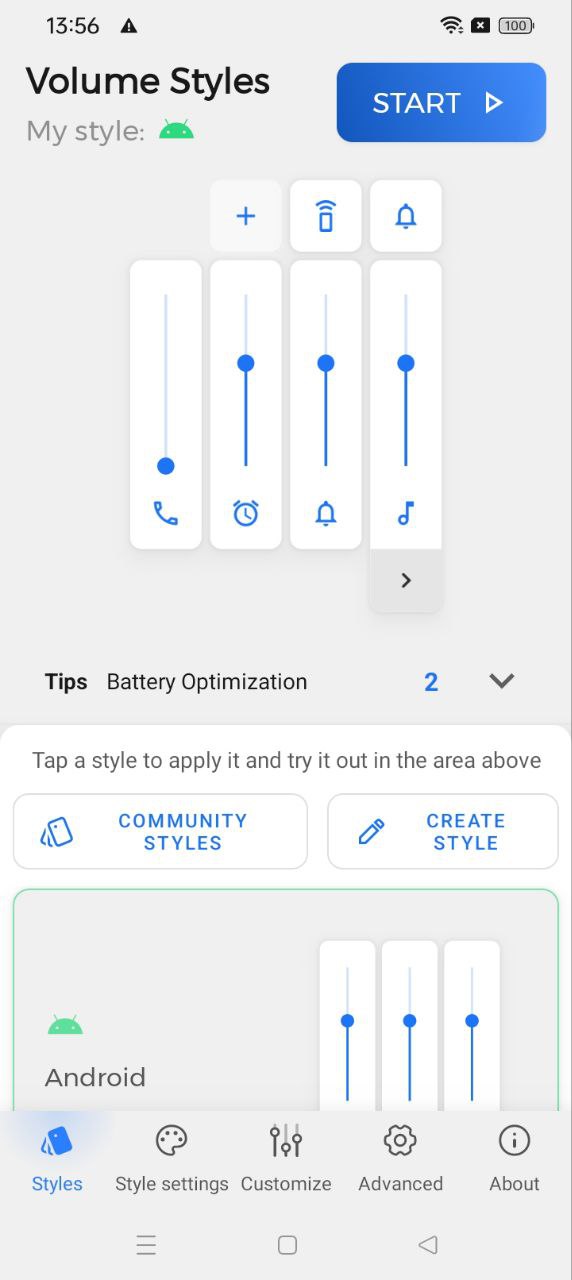The width and height of the screenshot is (572, 1280).
Task: Go to the Advanced tab
Action: click(400, 1159)
